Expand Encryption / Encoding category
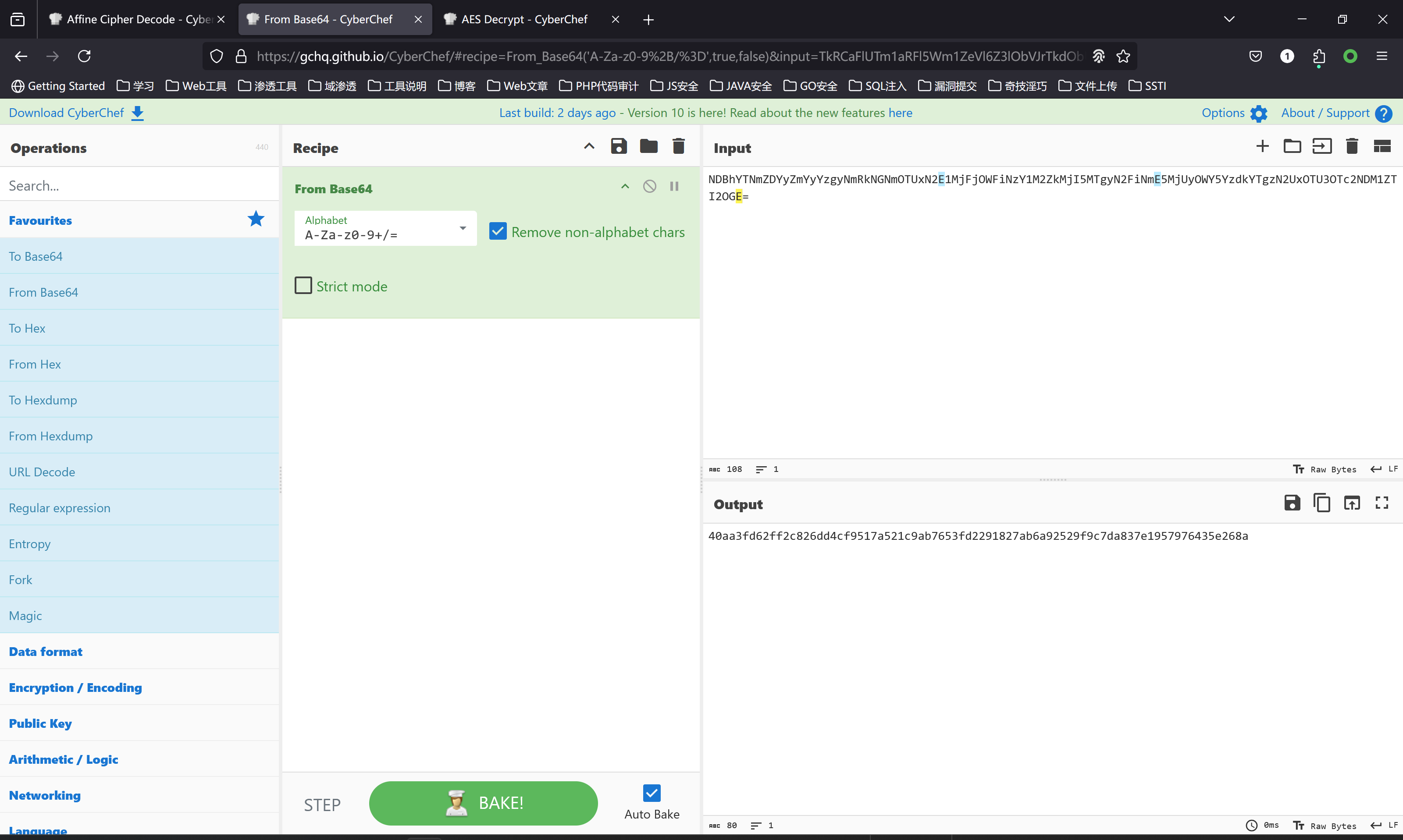Screen dimensions: 1403x840 click(x=75, y=688)
